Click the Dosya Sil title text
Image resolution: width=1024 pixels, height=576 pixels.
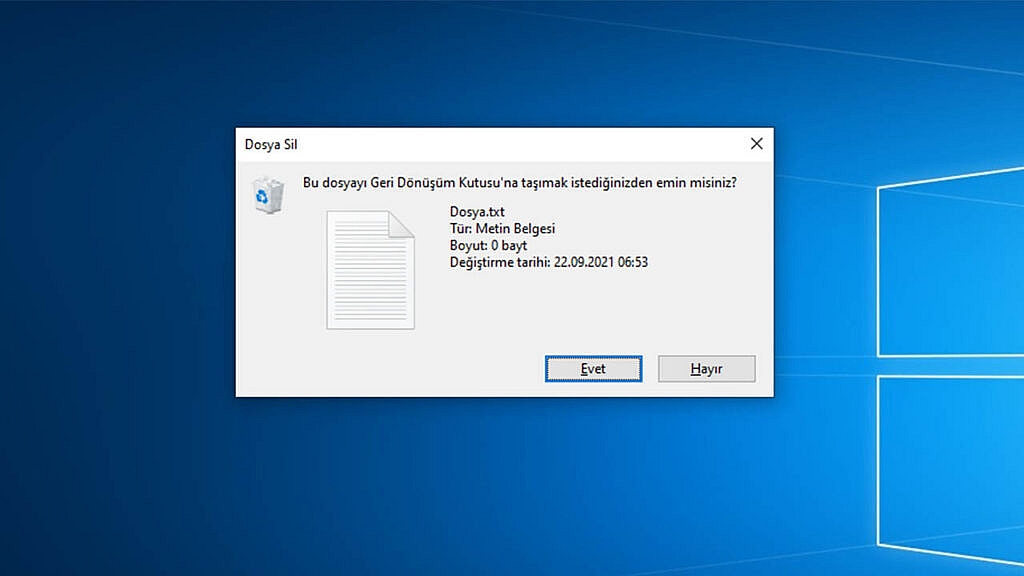click(x=271, y=144)
